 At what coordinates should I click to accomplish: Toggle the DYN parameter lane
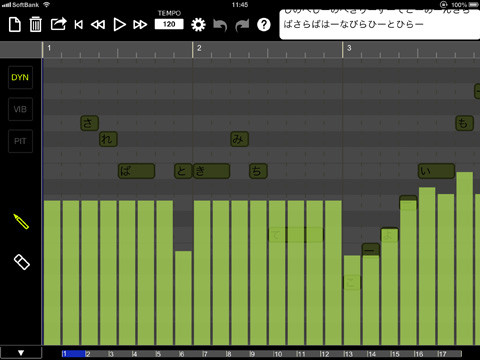(x=20, y=77)
